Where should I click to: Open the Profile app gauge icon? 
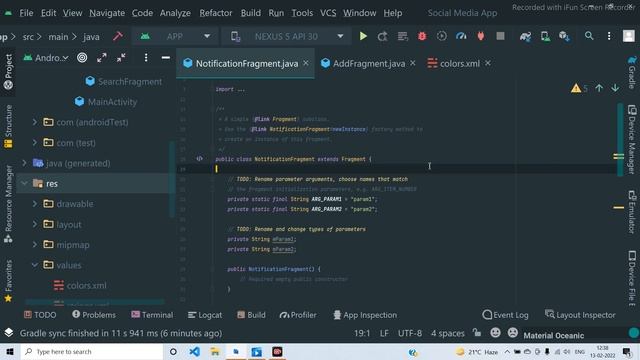point(461,36)
